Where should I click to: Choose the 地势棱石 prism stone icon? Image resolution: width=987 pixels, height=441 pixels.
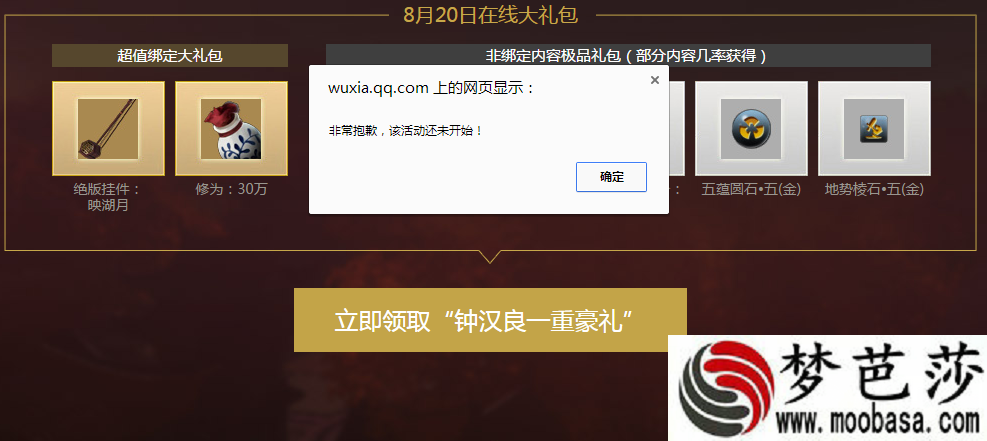tap(874, 128)
